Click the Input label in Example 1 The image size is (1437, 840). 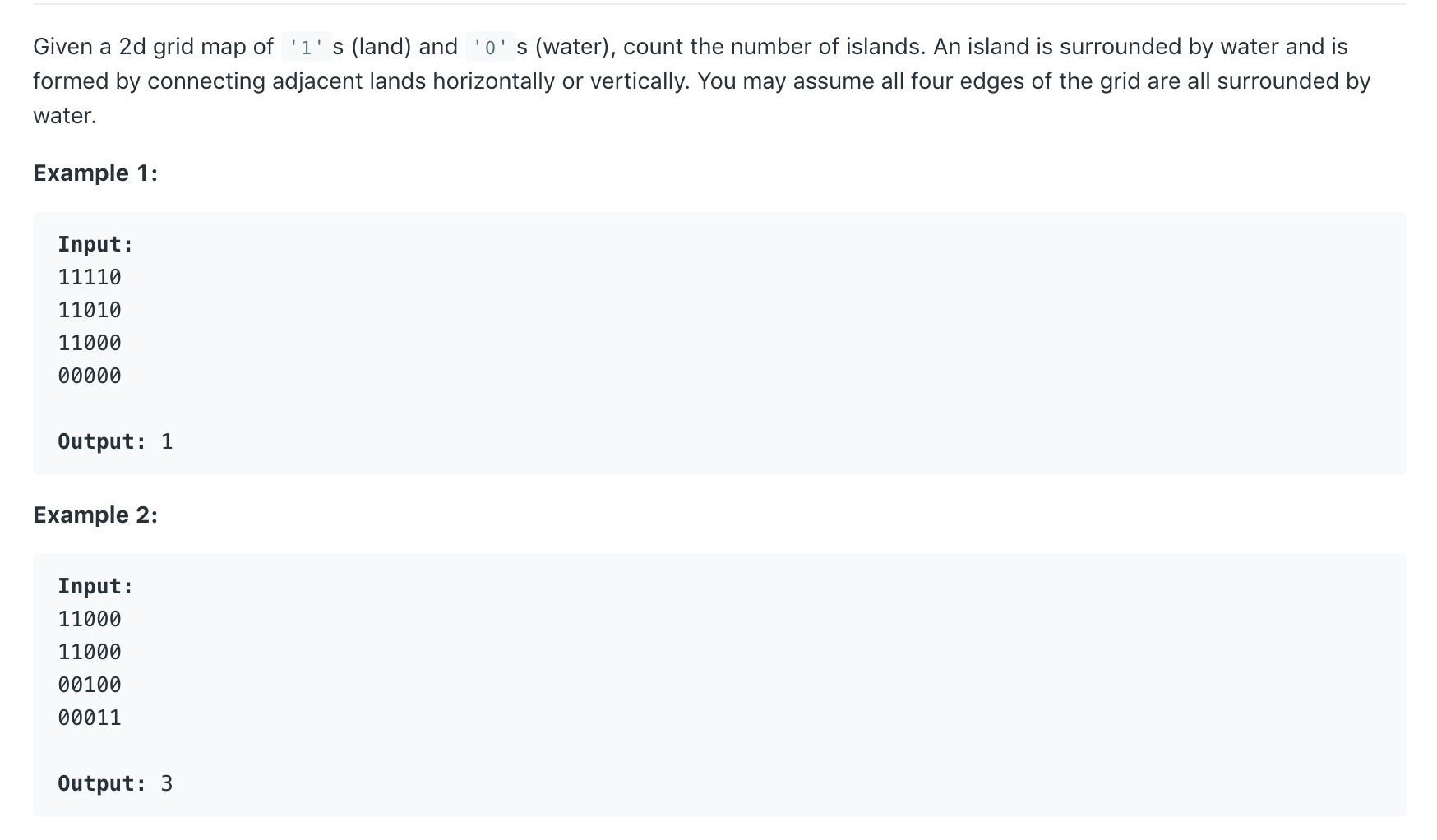click(x=95, y=244)
